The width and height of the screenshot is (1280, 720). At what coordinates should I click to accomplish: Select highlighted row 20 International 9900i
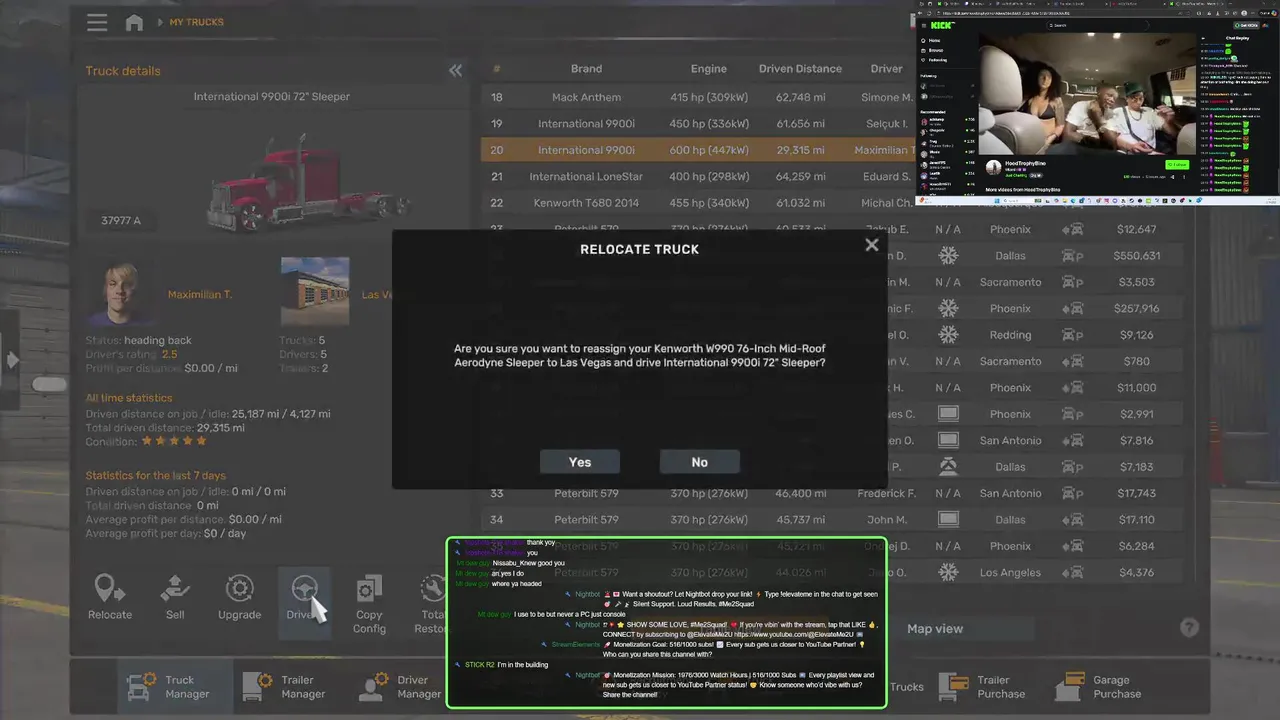point(698,150)
